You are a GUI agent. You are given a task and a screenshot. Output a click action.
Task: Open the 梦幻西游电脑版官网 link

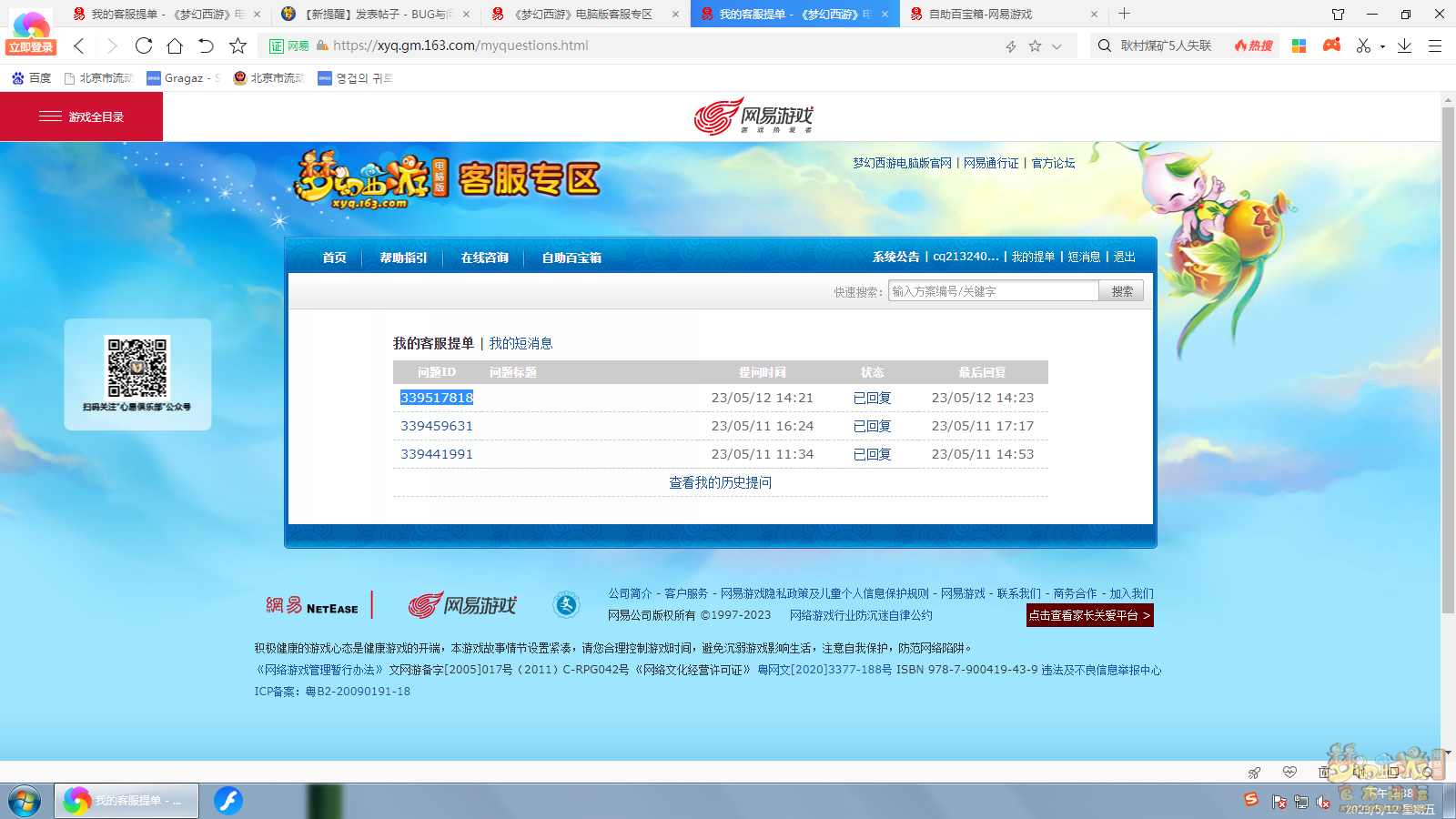click(902, 163)
